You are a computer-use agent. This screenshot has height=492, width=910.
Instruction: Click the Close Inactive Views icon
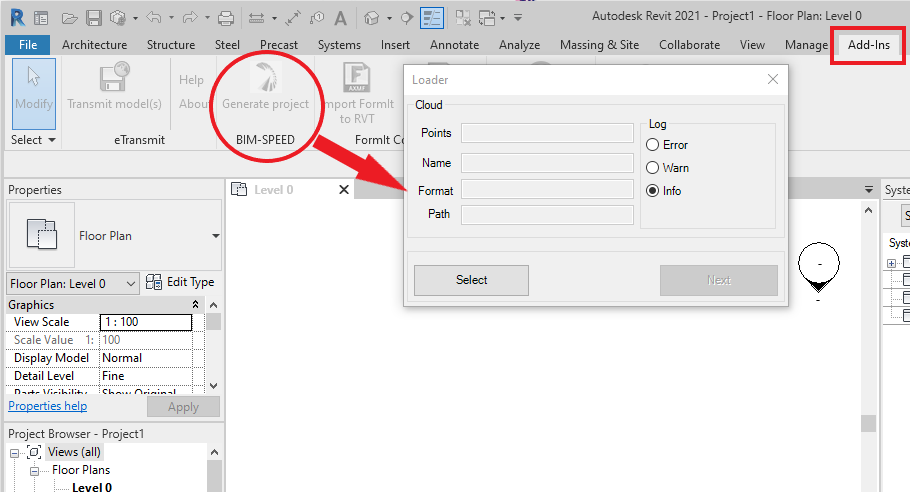pos(463,19)
